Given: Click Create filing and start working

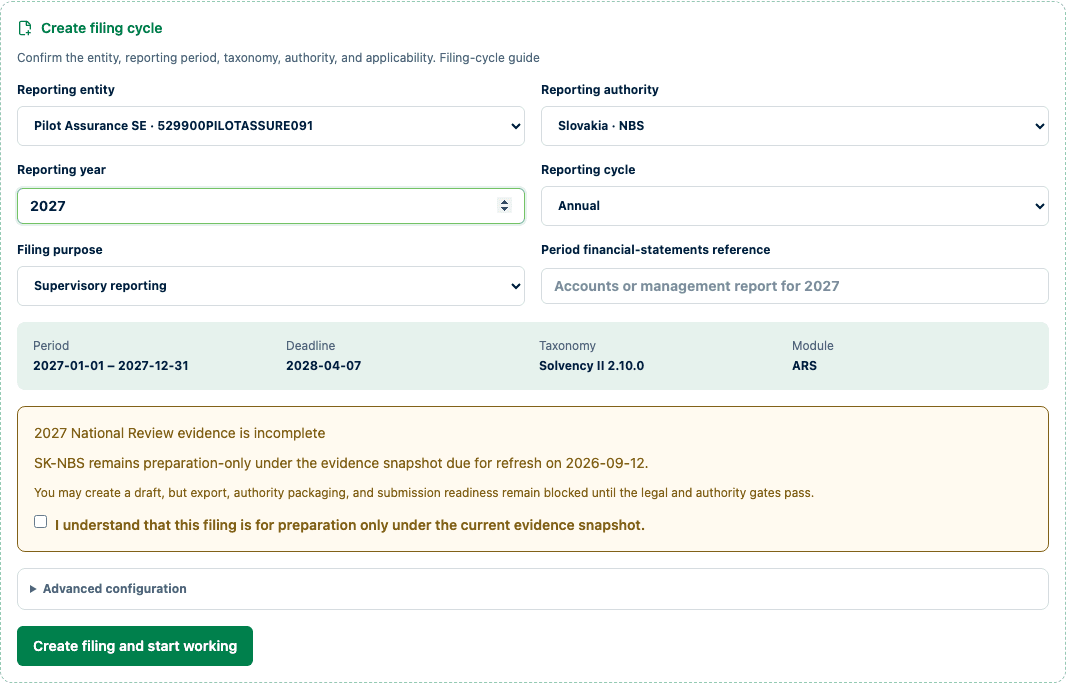Looking at the screenshot, I should (x=135, y=646).
